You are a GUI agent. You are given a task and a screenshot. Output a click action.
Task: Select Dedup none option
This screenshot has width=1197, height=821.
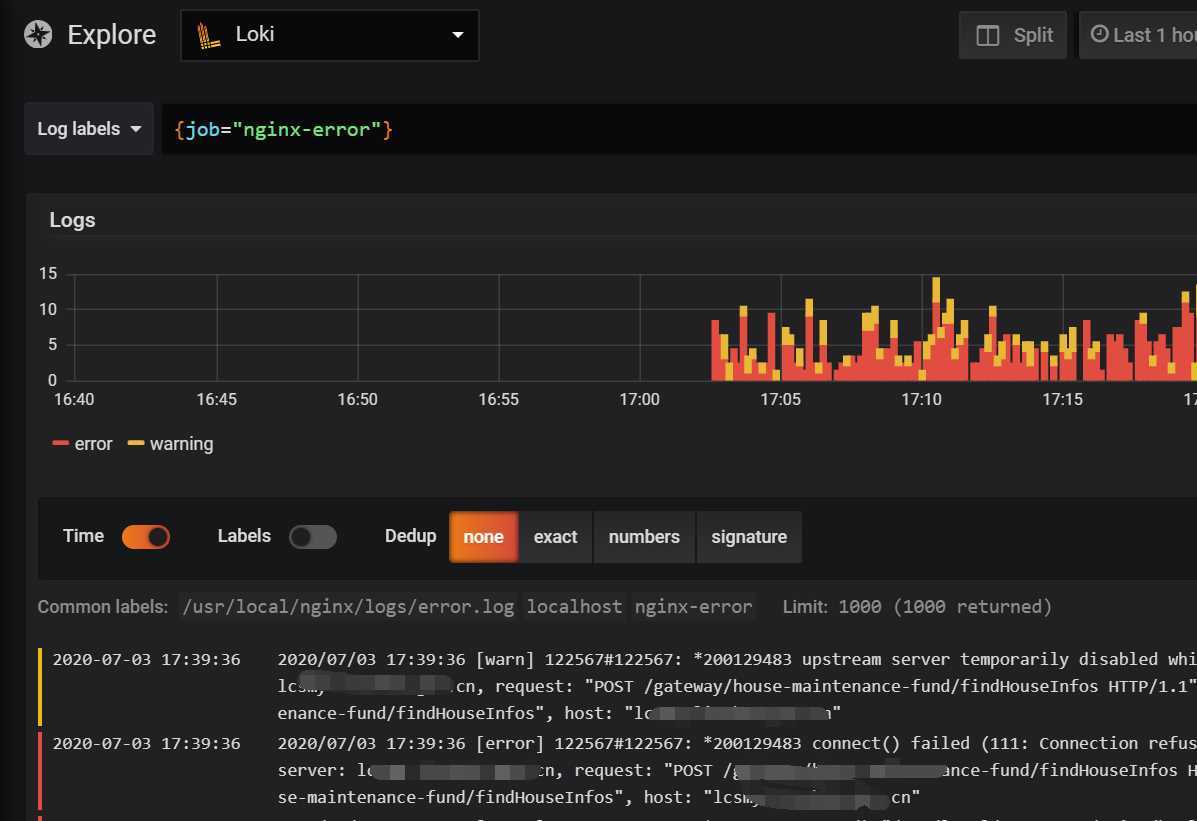pos(483,537)
